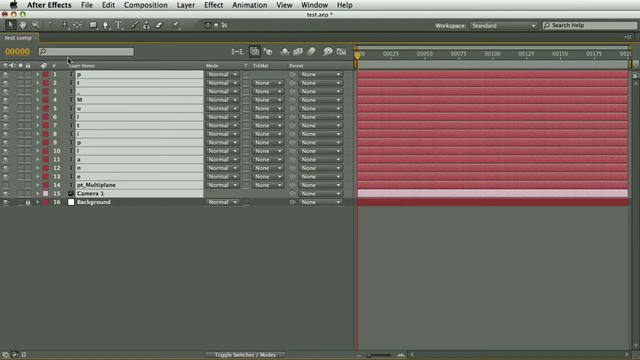The height and width of the screenshot is (360, 640).
Task: Open Mode dropdown for layer 1
Action: [222, 74]
